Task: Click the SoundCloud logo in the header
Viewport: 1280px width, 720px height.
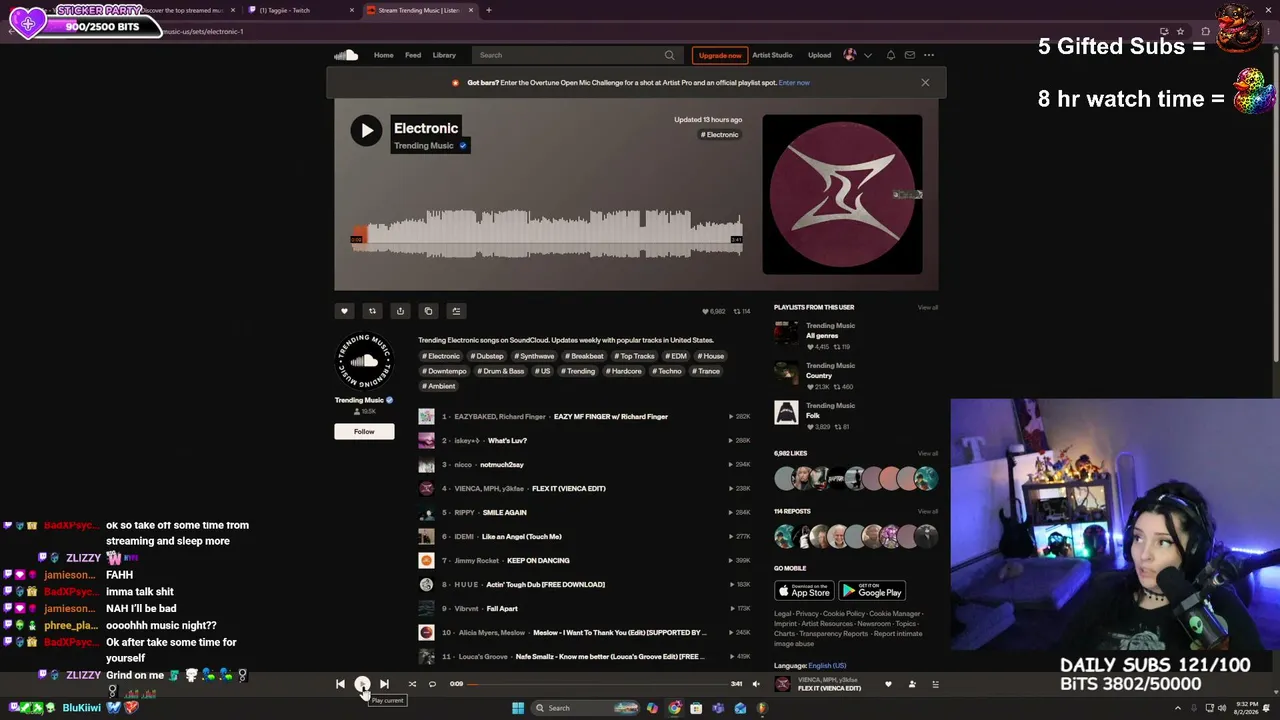Action: pyautogui.click(x=346, y=55)
